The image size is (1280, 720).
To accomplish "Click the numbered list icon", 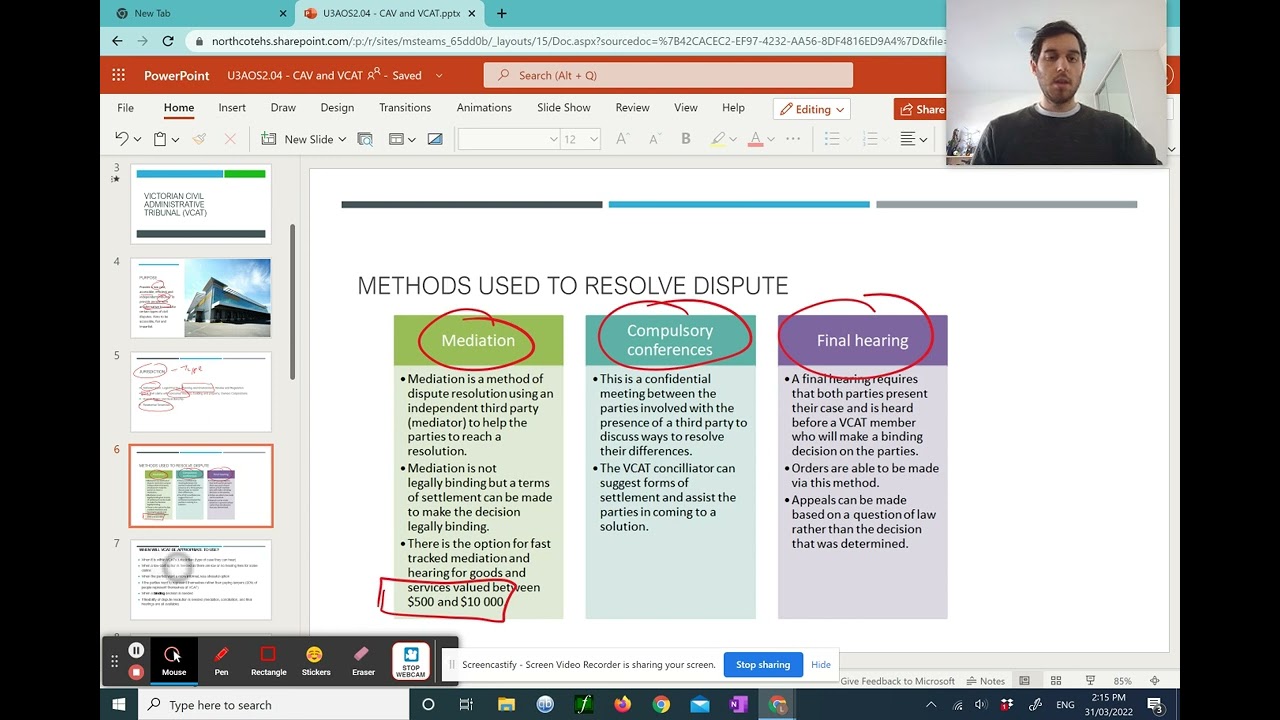I will 870,139.
